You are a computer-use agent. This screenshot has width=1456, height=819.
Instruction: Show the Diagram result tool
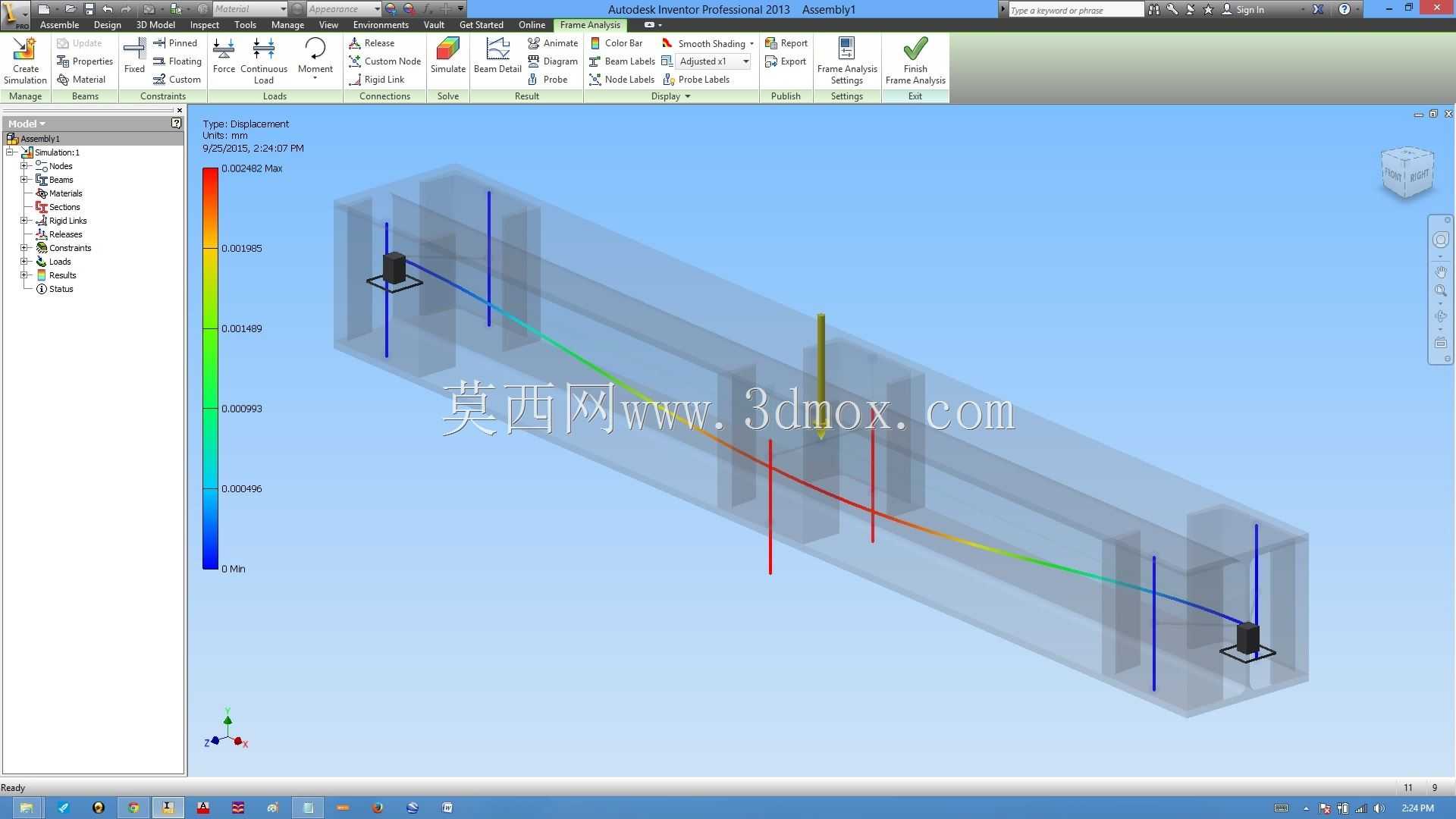click(x=553, y=61)
